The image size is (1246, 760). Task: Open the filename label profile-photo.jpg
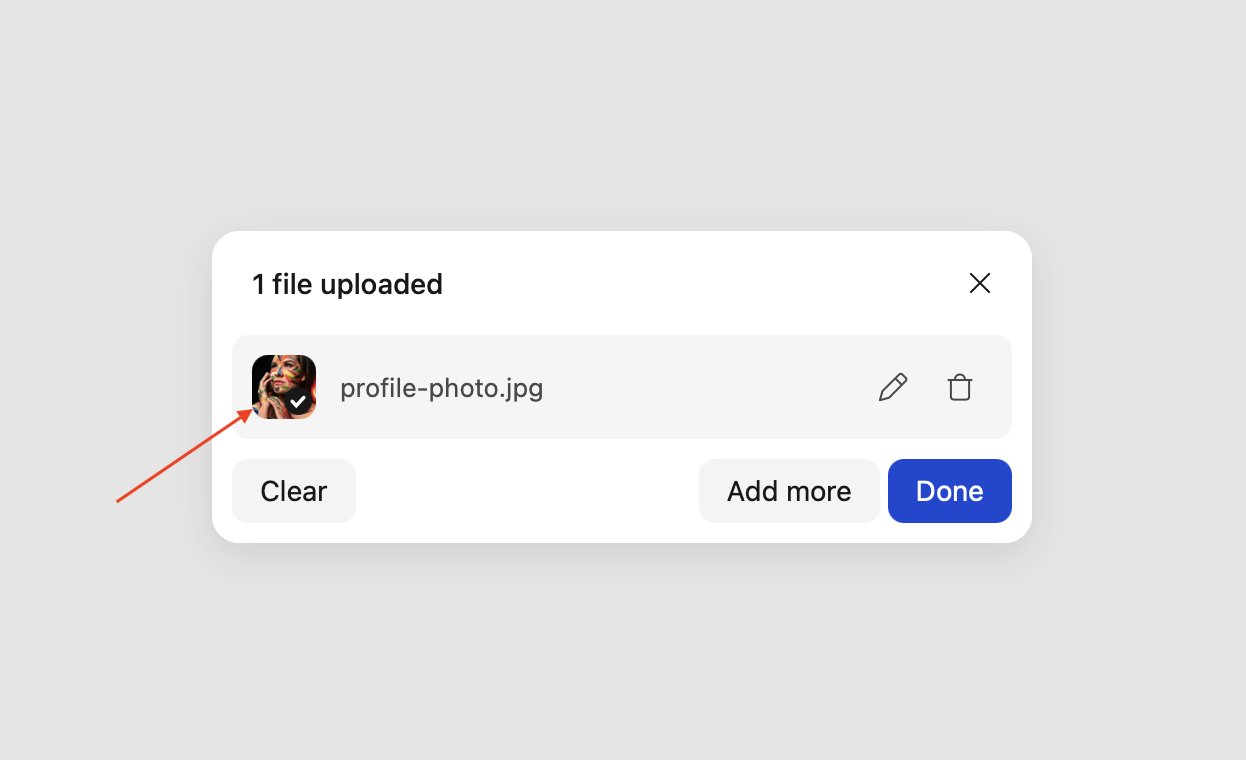(441, 388)
